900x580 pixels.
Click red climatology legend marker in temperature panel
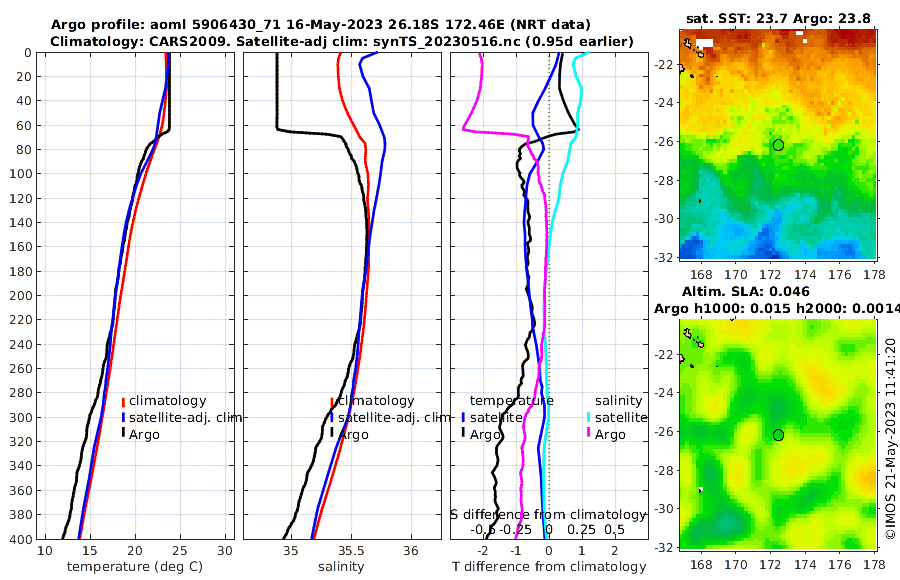[x=124, y=401]
